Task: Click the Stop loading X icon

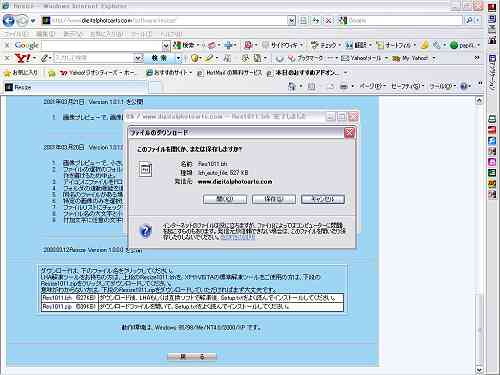Action: 328,21
